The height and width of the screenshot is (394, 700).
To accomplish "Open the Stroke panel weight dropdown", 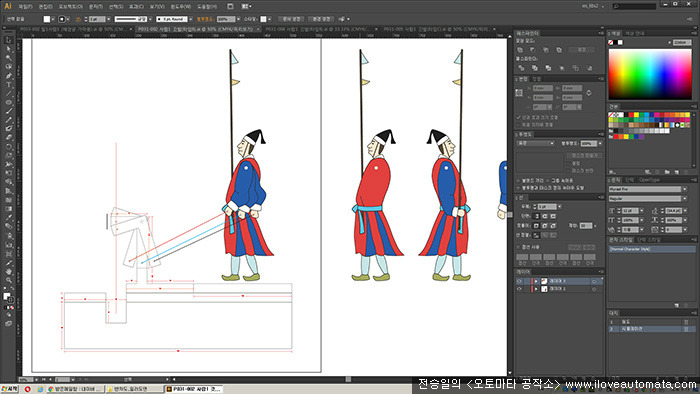I will (560, 207).
